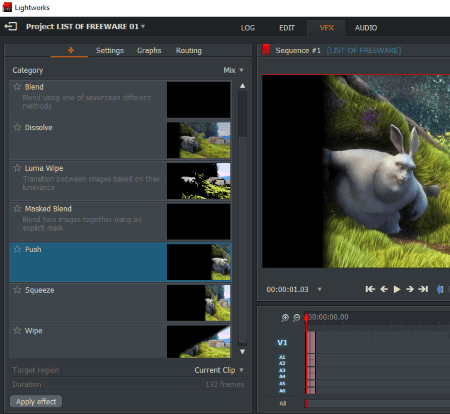
Task: Select the A1 audio track label
Action: (x=282, y=357)
